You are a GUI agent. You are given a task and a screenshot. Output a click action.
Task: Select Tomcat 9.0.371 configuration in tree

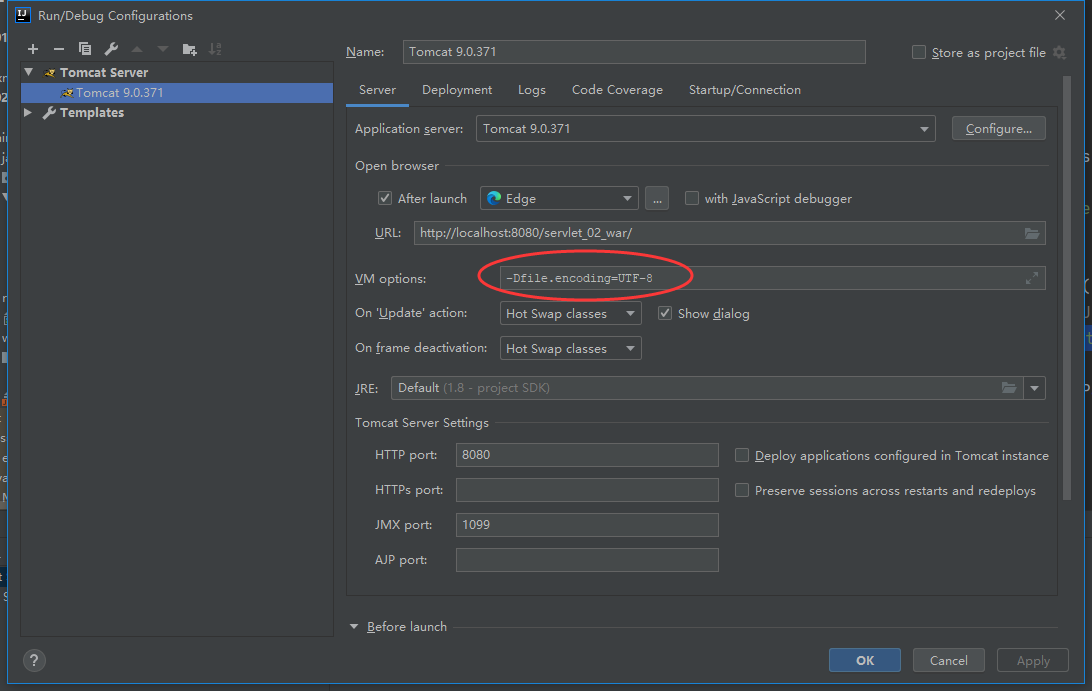click(x=177, y=93)
